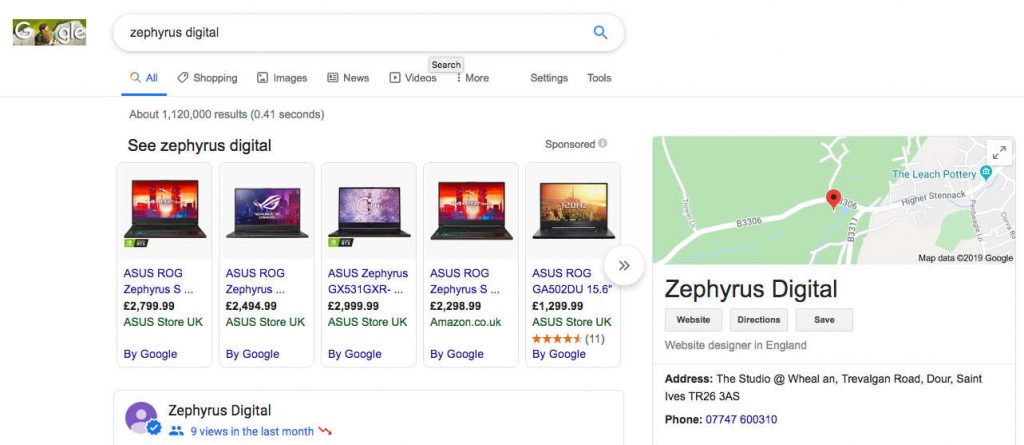This screenshot has height=445, width=1024.
Task: Click the star rating with 11 reviews
Action: [556, 338]
